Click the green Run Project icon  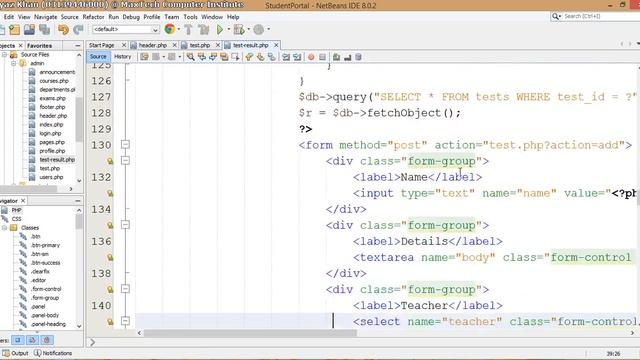tap(220, 29)
